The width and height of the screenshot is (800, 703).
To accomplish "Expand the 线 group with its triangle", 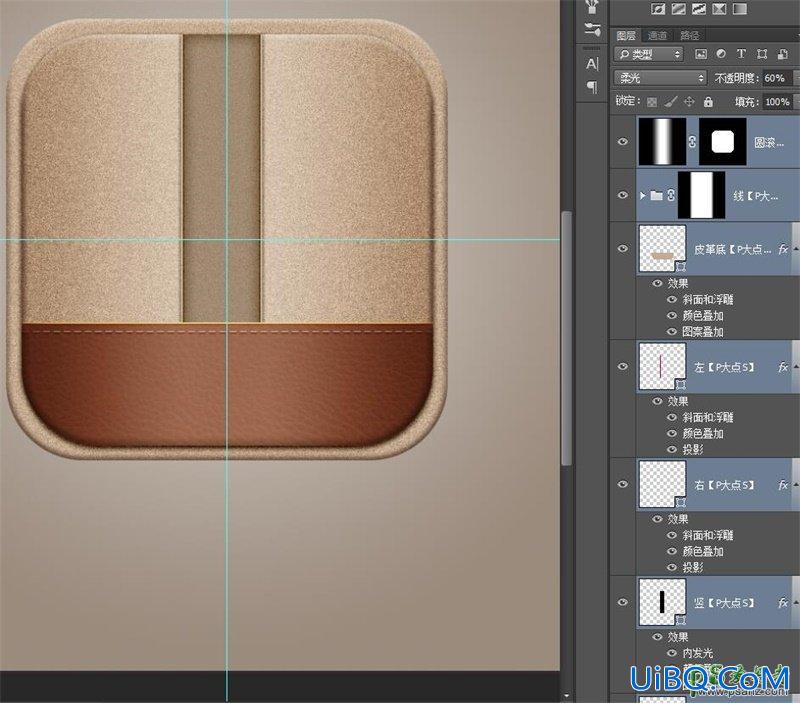I will click(643, 195).
